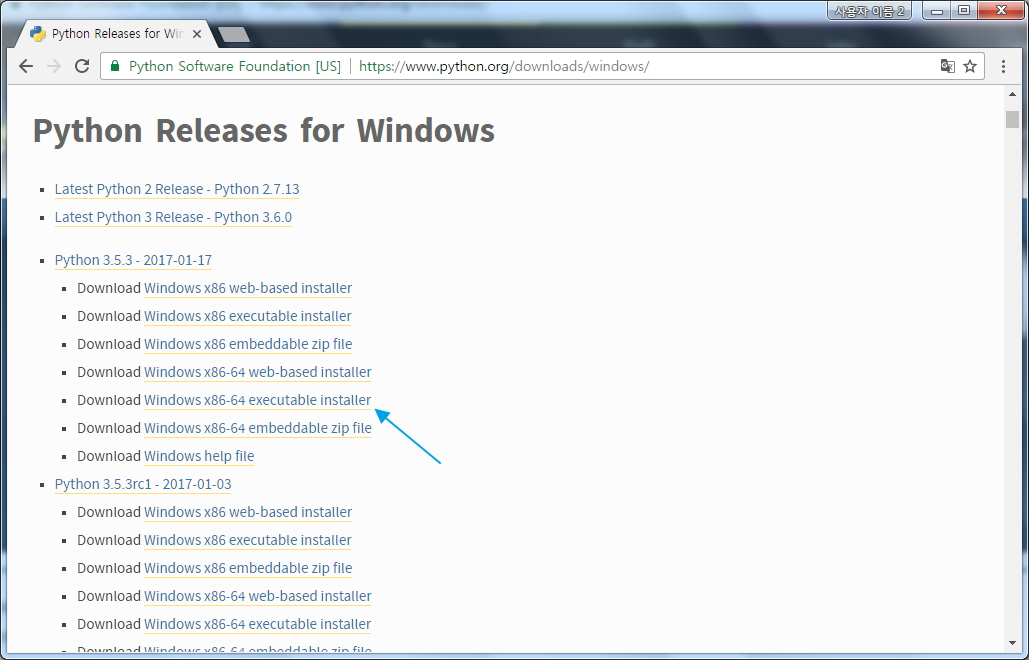Download 3.5.3rc1 Windows x86-64 web-based installer
This screenshot has height=660, width=1029.
coord(258,596)
